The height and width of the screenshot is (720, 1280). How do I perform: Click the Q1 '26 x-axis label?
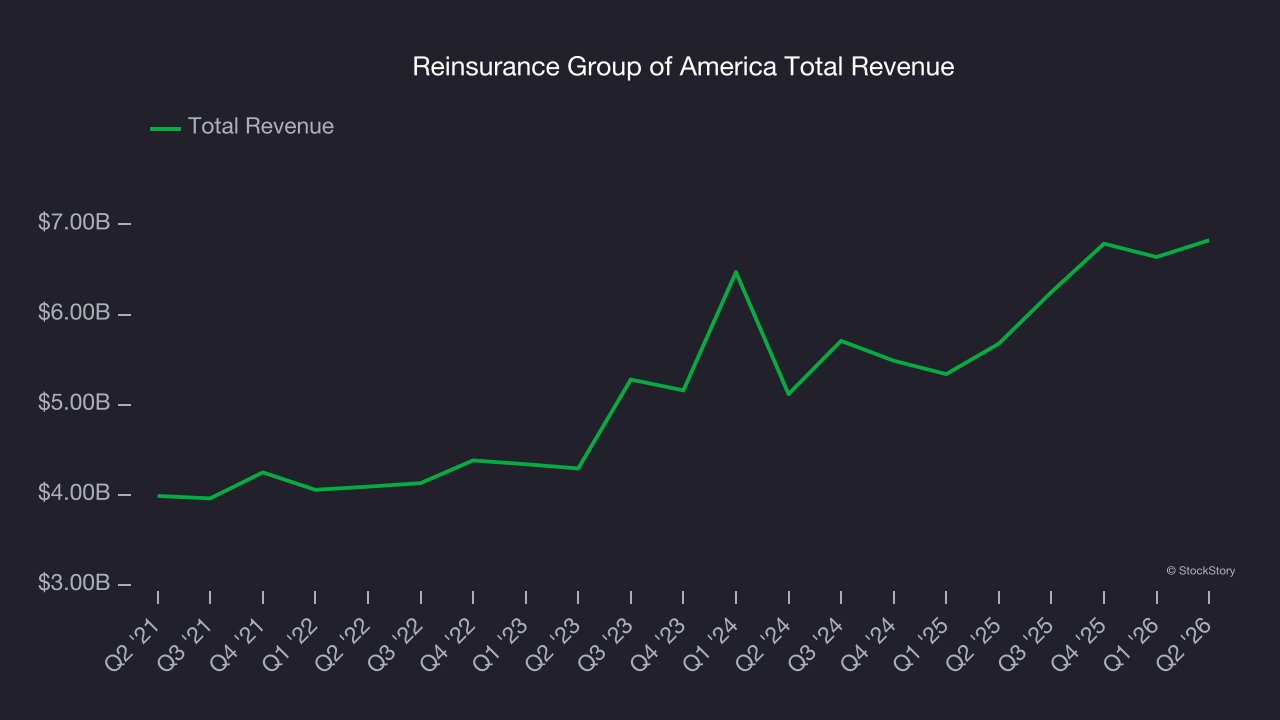(1132, 643)
